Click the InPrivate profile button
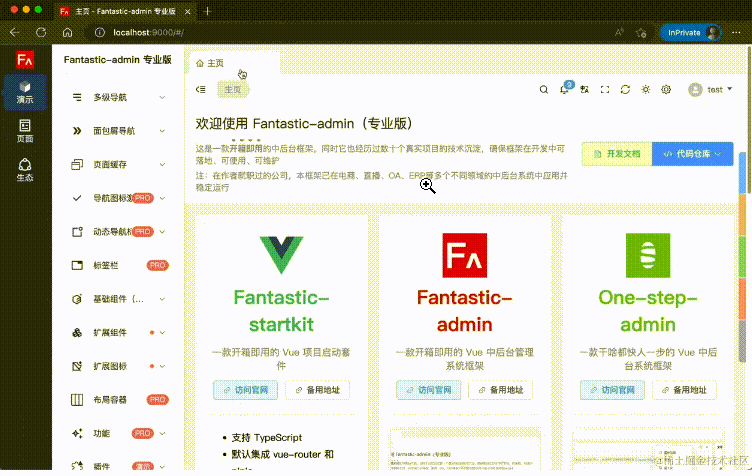 click(x=691, y=33)
